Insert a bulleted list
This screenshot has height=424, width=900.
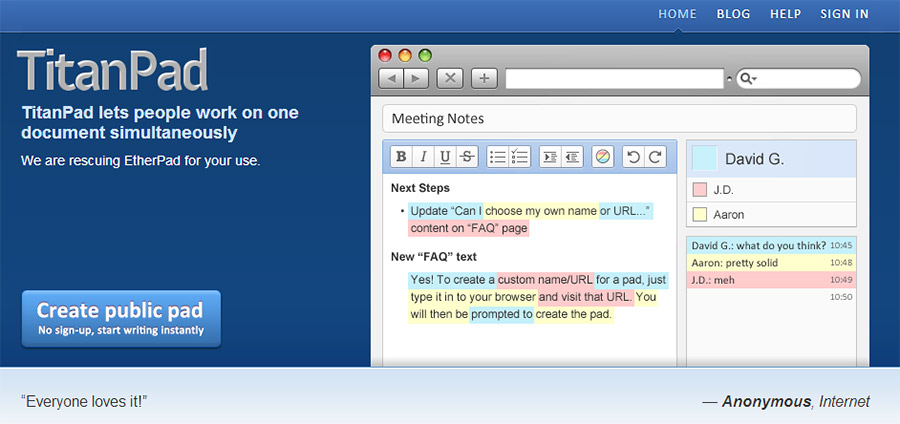498,157
